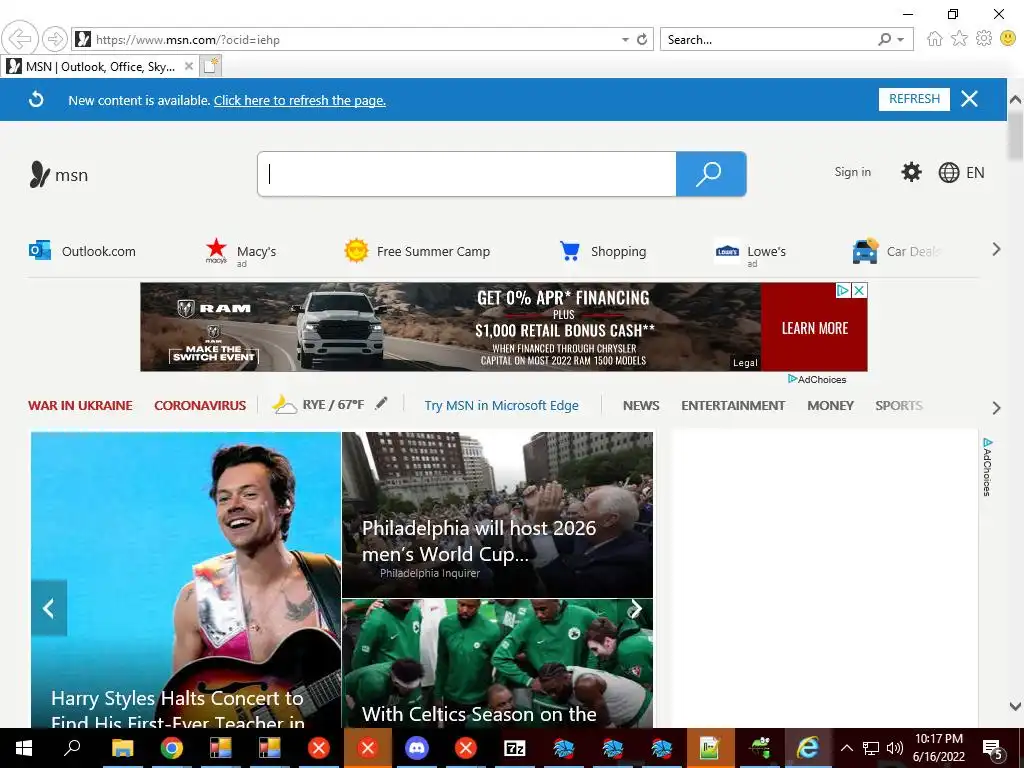This screenshot has height=768, width=1024.
Task: Click the page scrollbar down arrow
Action: tap(1015, 706)
